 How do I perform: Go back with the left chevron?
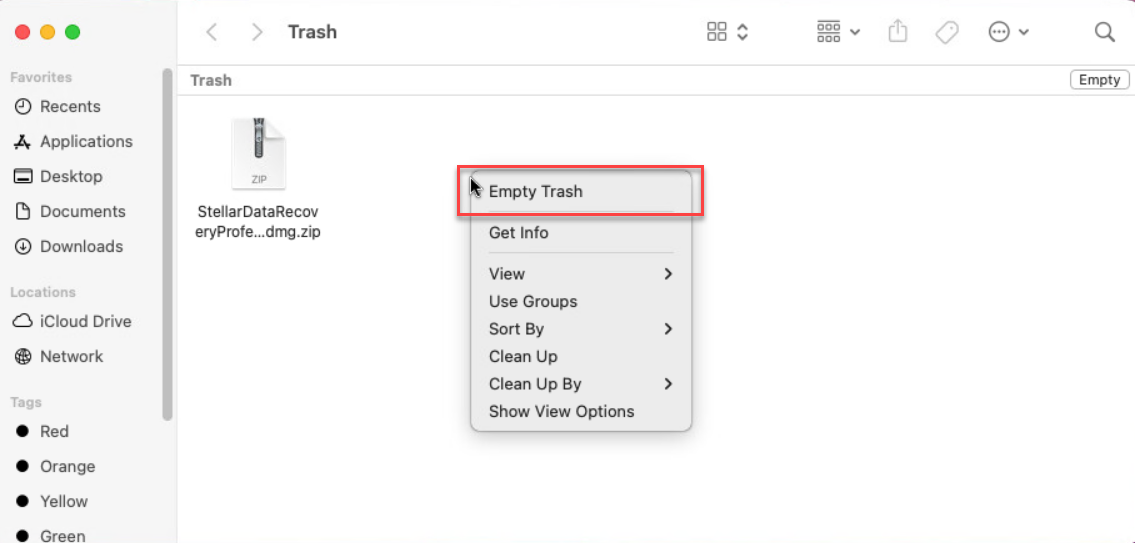[212, 32]
